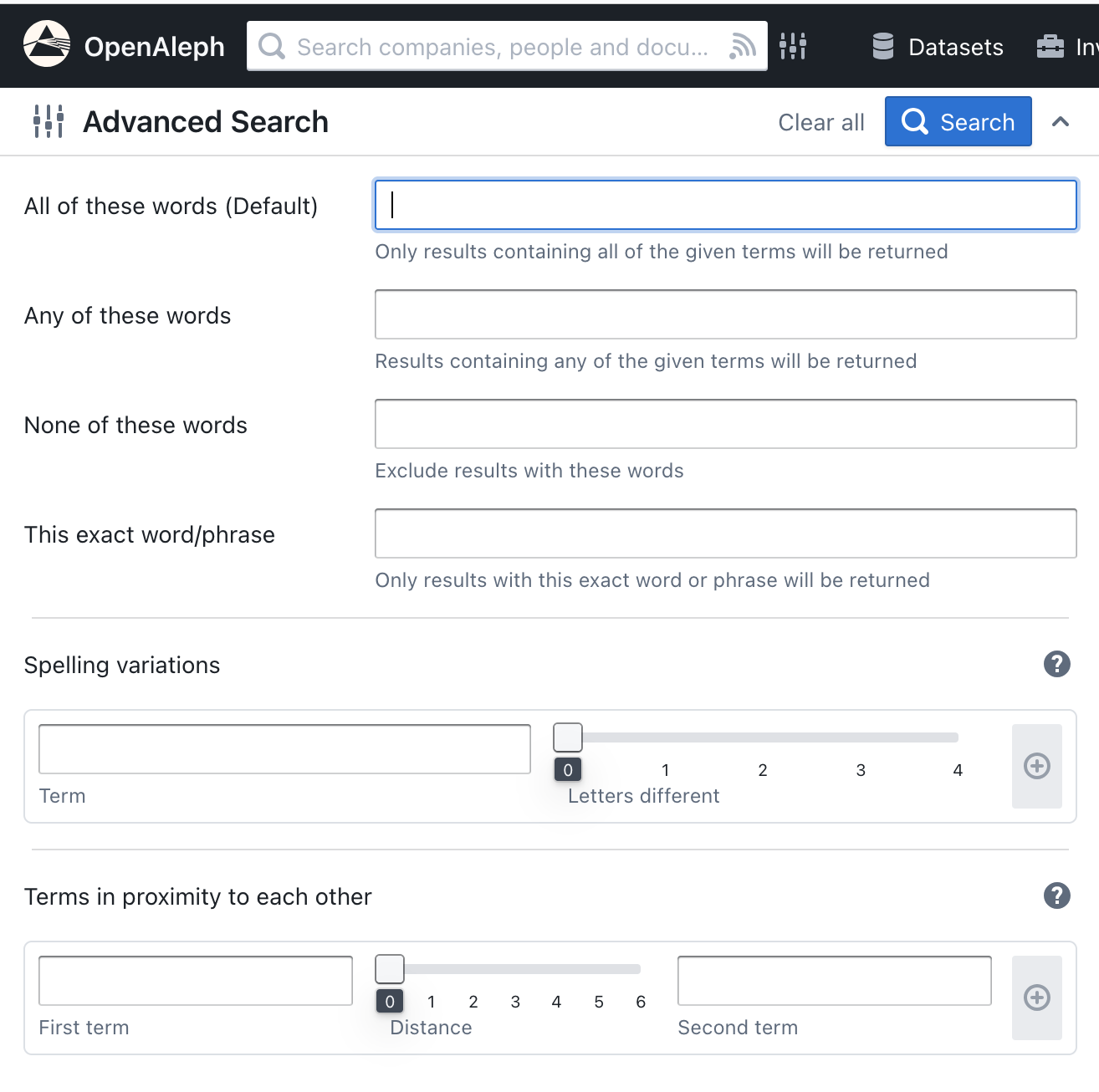Open help for Terms in proximity
The height and width of the screenshot is (1092, 1099).
1056,896
